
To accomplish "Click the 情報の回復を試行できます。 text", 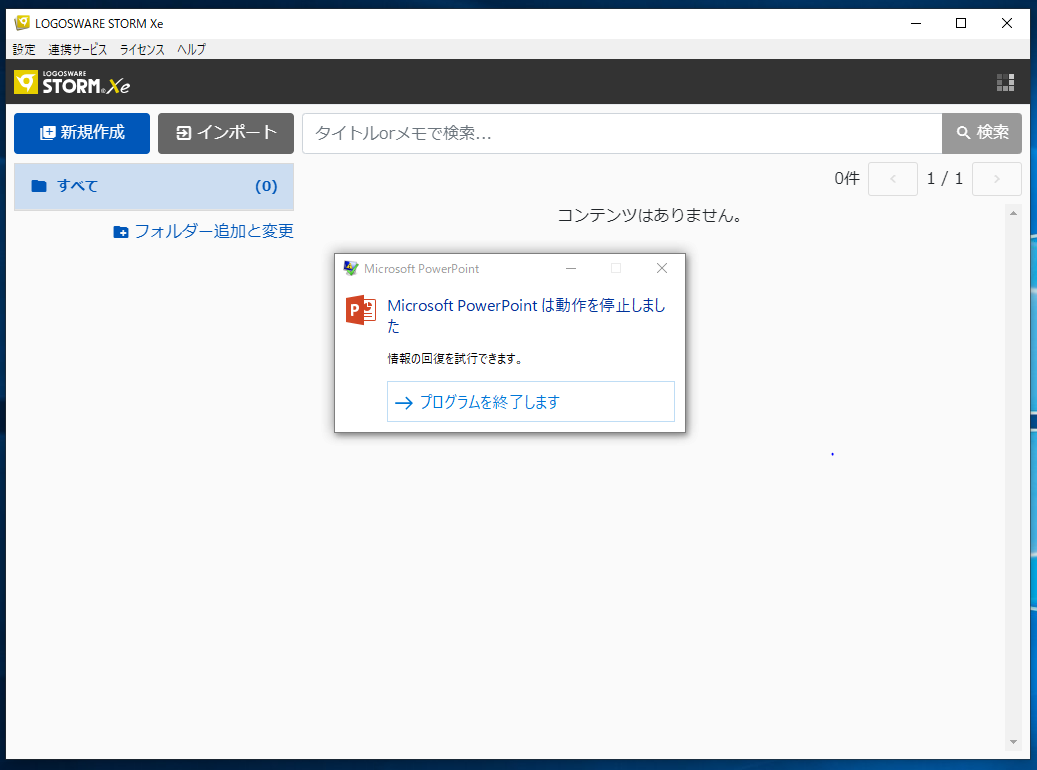I will click(455, 359).
